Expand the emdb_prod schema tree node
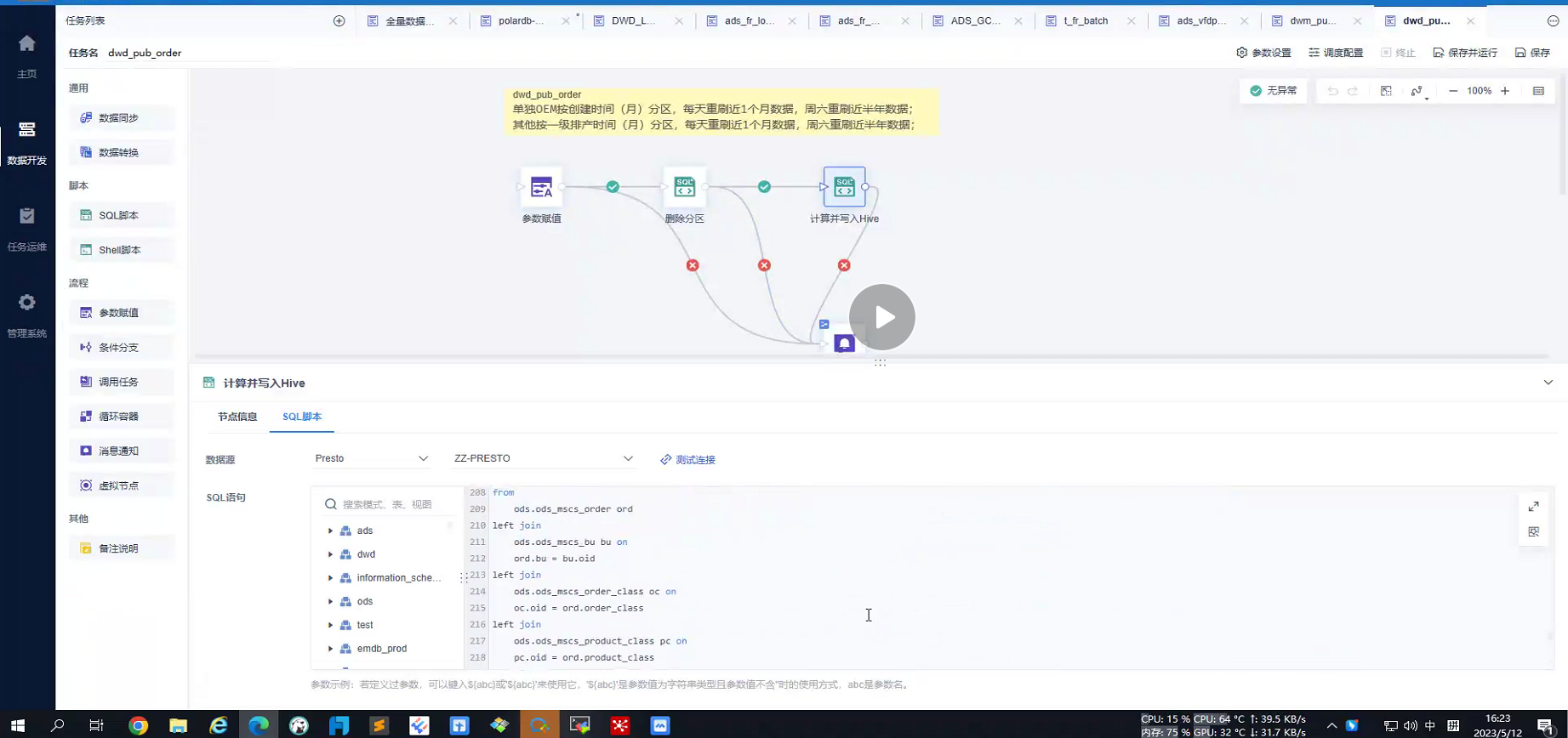This screenshot has width=1568, height=738. [330, 649]
